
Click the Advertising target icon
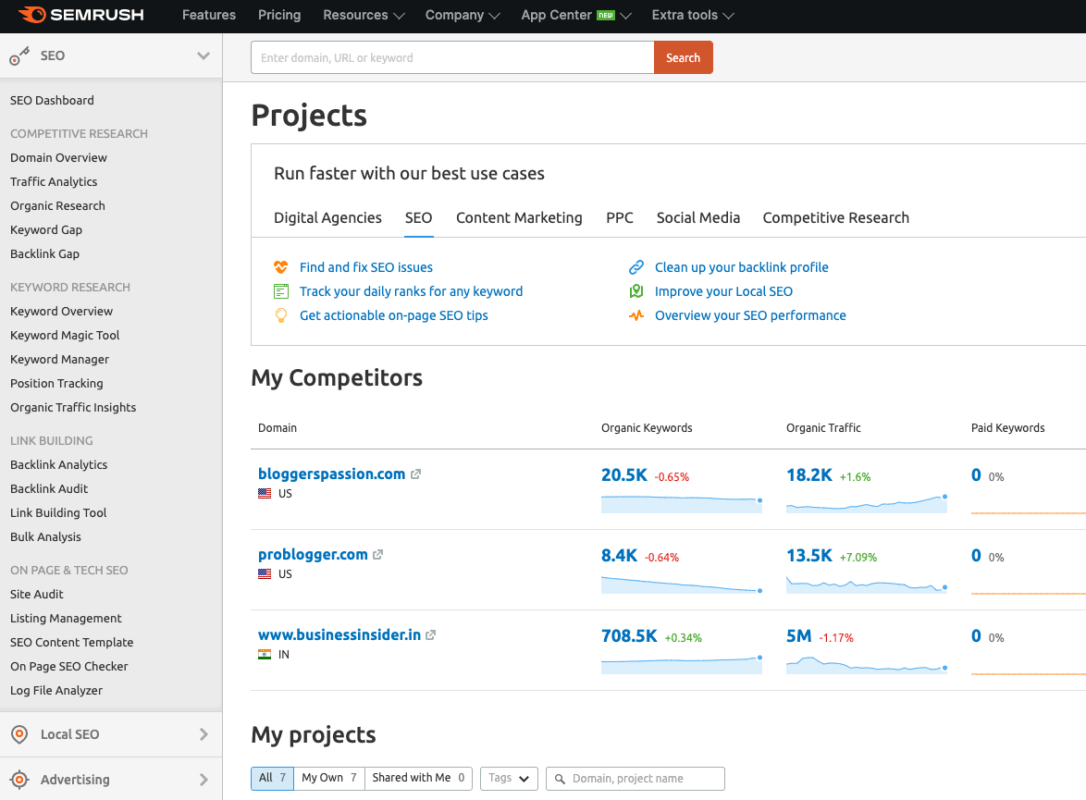[20, 779]
